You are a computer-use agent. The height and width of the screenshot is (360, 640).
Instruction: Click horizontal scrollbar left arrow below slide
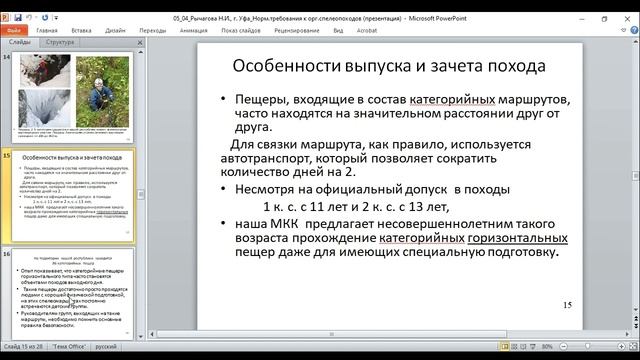click(152, 334)
